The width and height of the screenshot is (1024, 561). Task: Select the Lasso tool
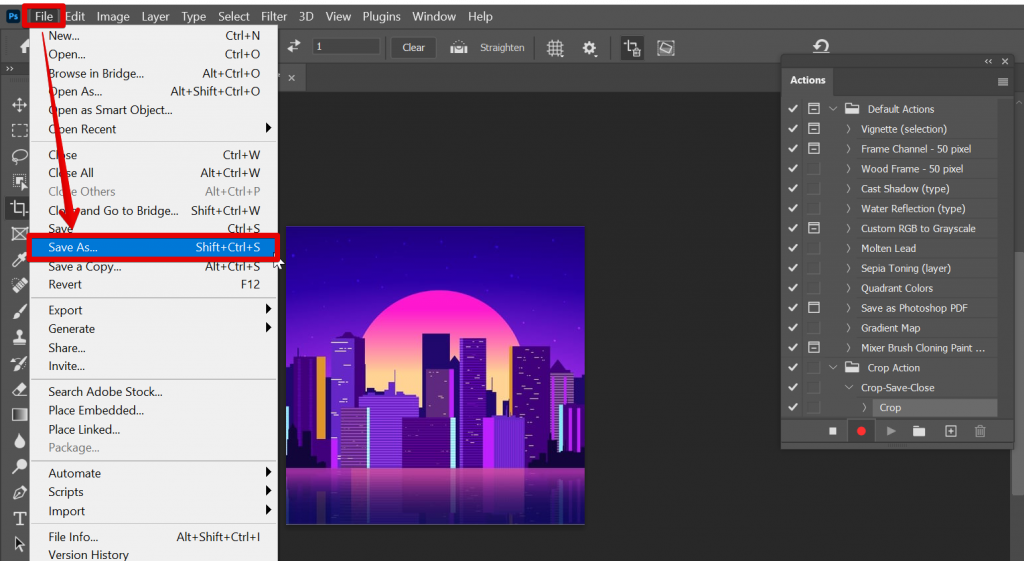19,156
